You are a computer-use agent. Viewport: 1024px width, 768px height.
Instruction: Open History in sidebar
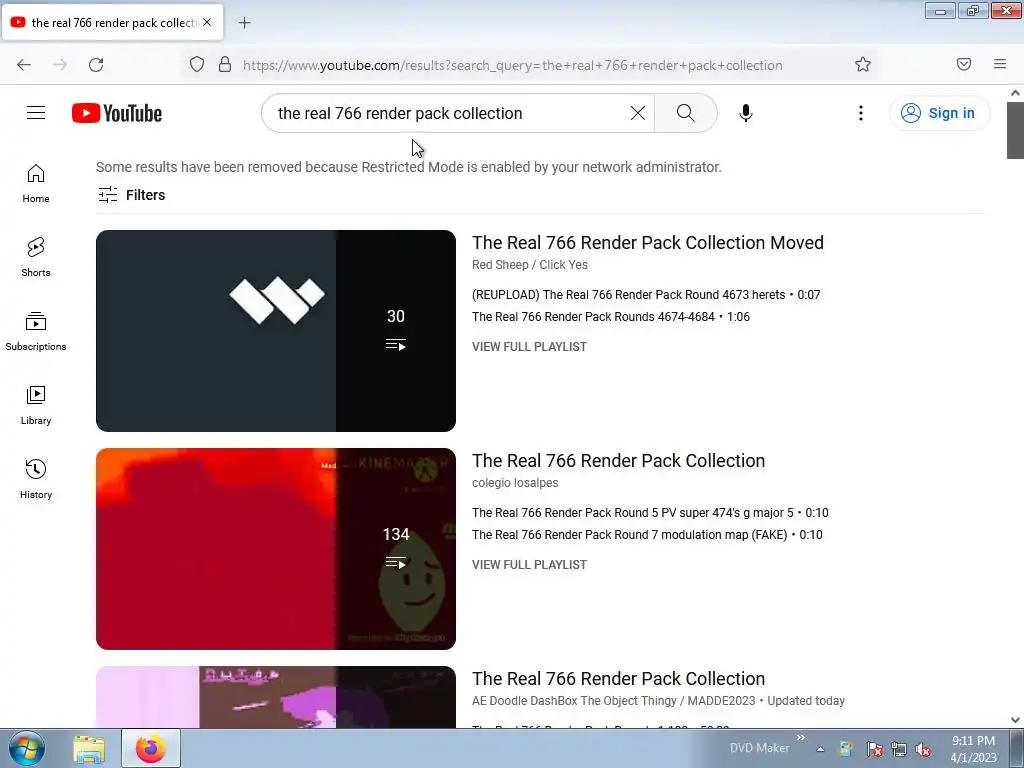point(36,479)
